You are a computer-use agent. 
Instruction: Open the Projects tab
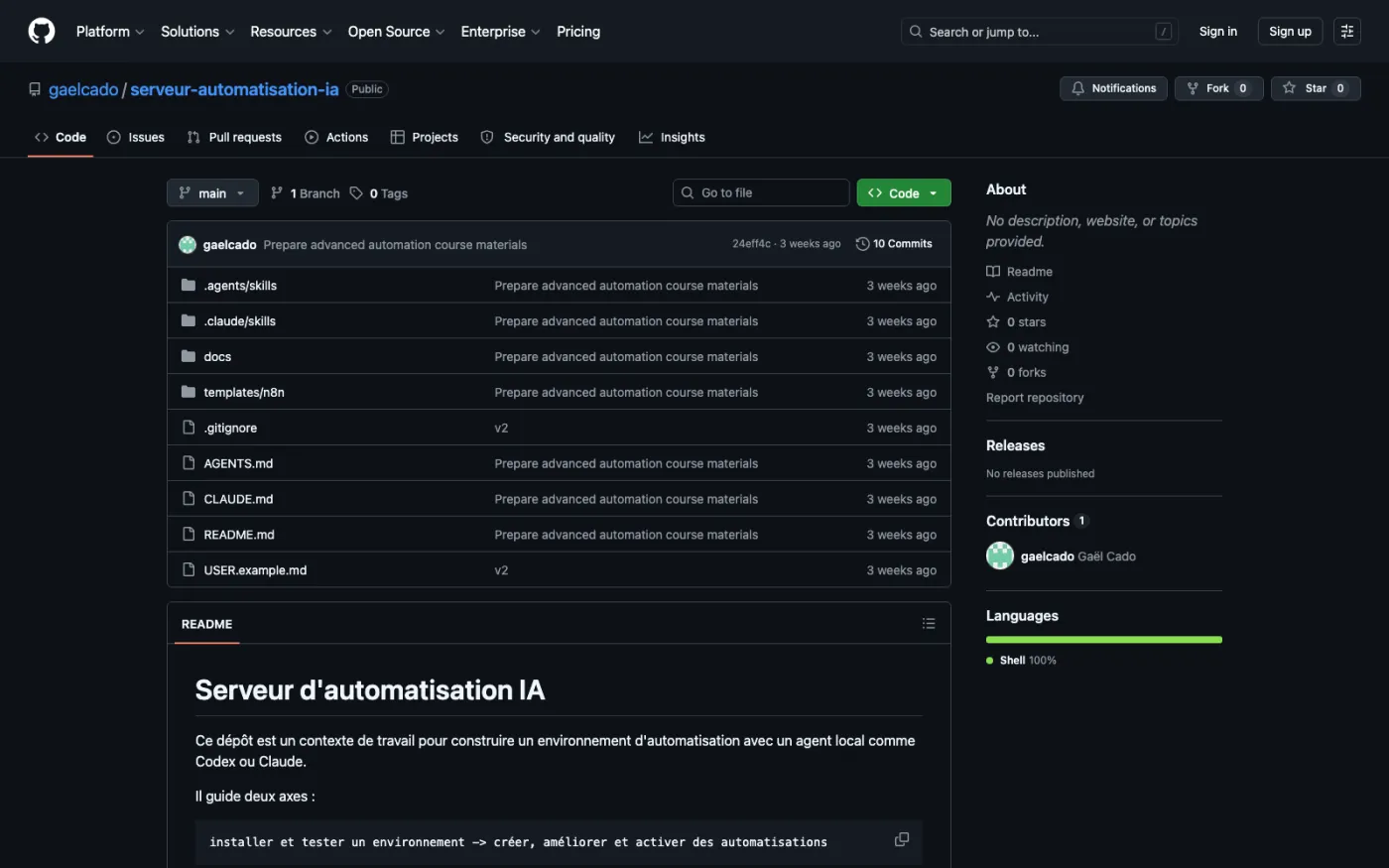coord(425,137)
